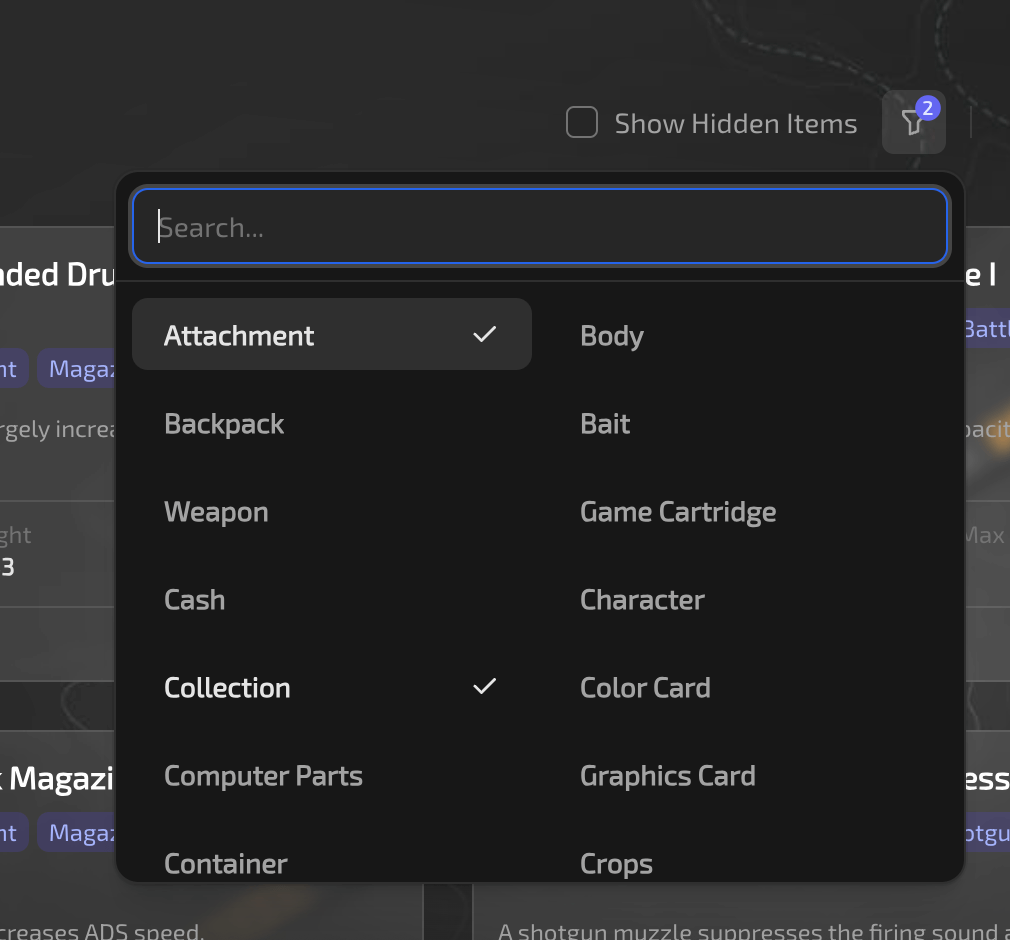The height and width of the screenshot is (940, 1010).
Task: Select the Game Cartridge category
Action: pos(678,511)
